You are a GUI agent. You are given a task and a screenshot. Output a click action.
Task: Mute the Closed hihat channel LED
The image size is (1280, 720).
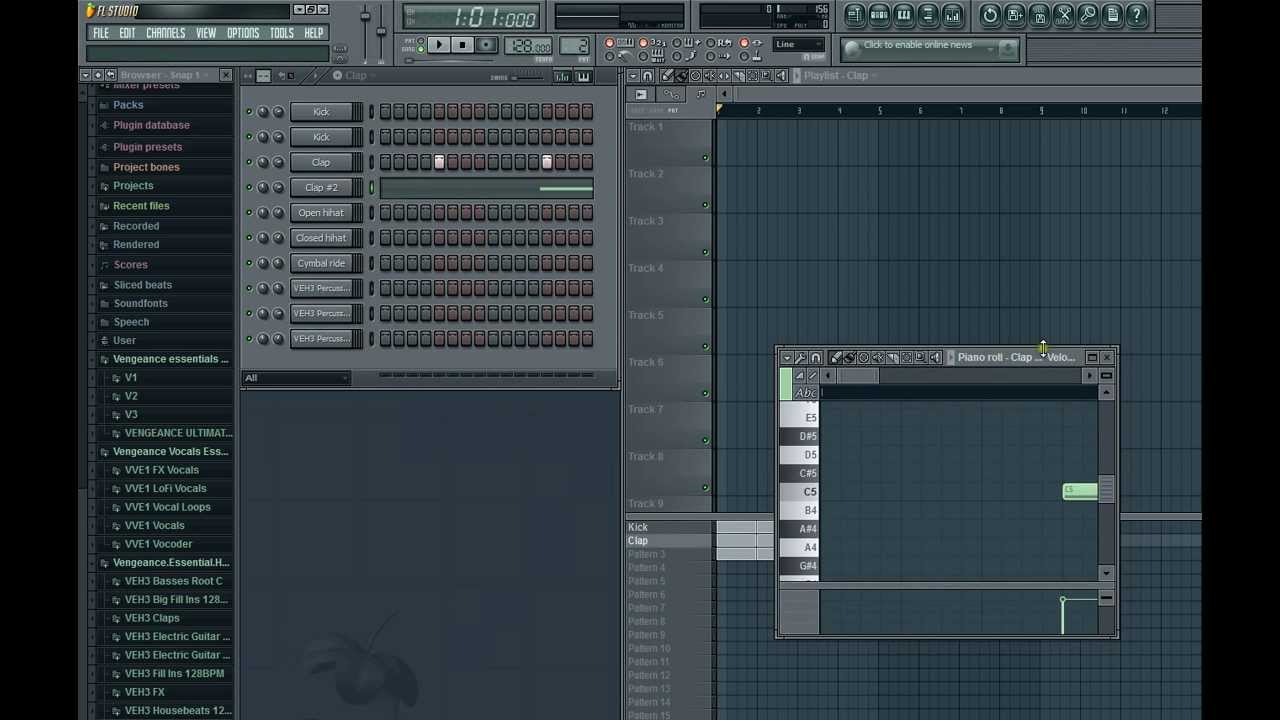click(249, 238)
